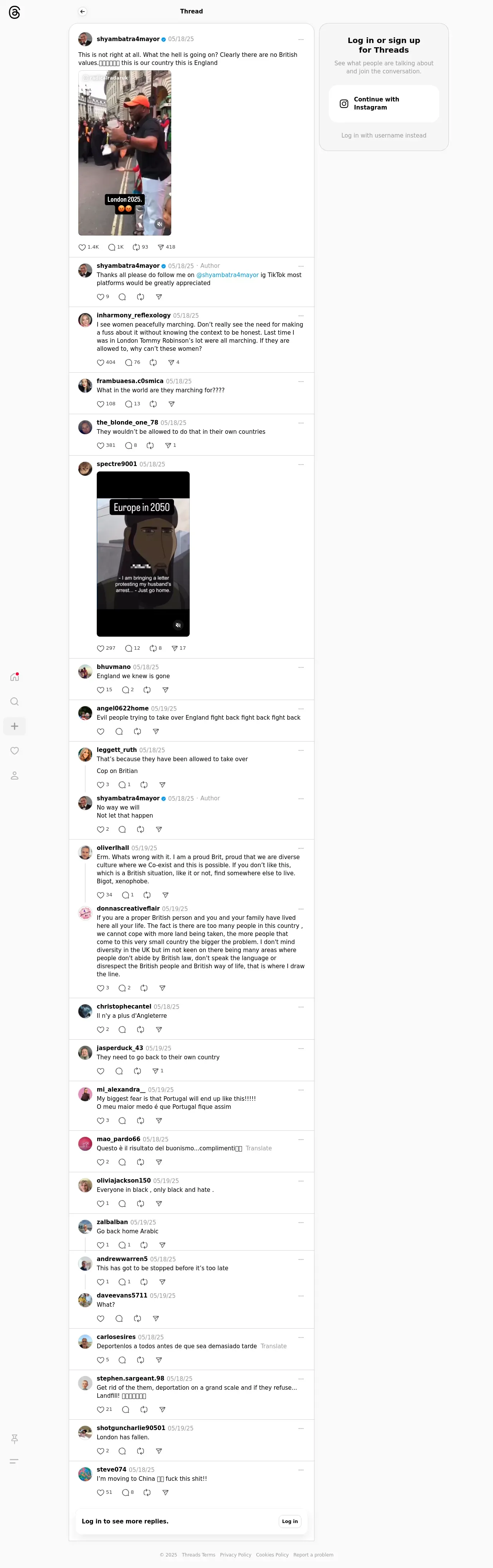Image resolution: width=493 pixels, height=1568 pixels.
Task: Unmute the London 2025 video
Action: tap(159, 224)
